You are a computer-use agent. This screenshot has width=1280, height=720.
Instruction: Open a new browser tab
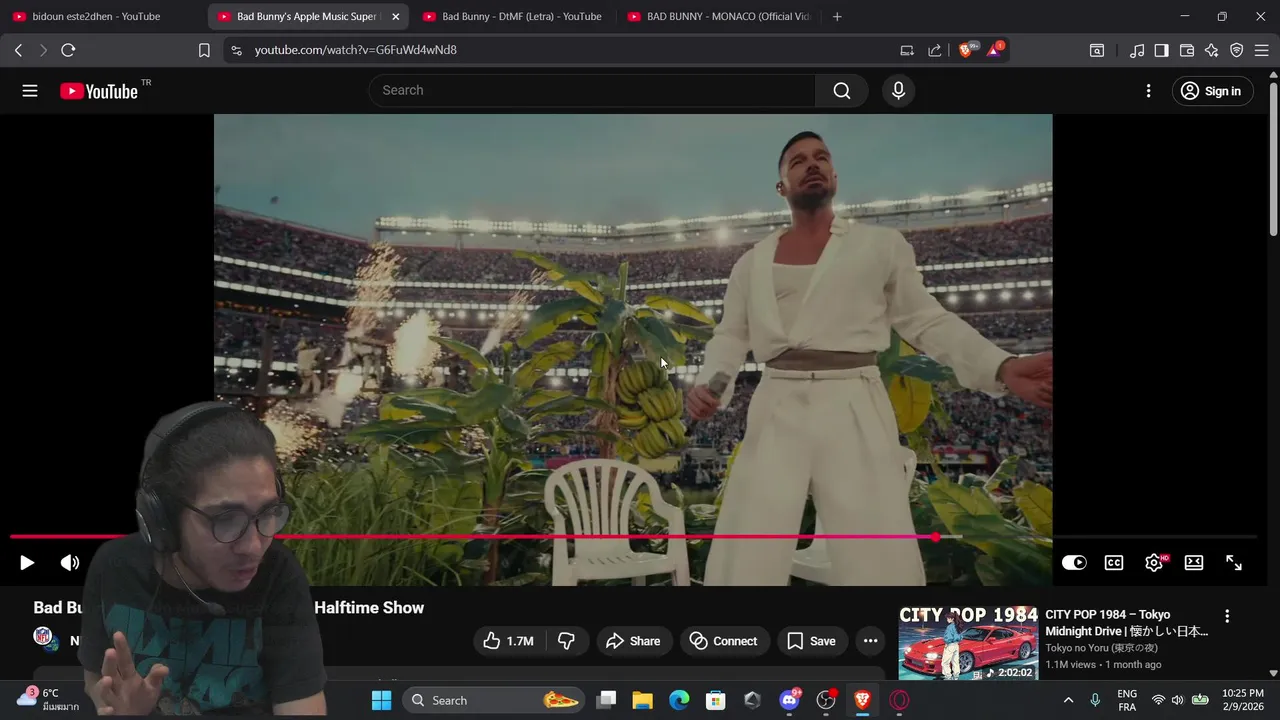(x=837, y=16)
